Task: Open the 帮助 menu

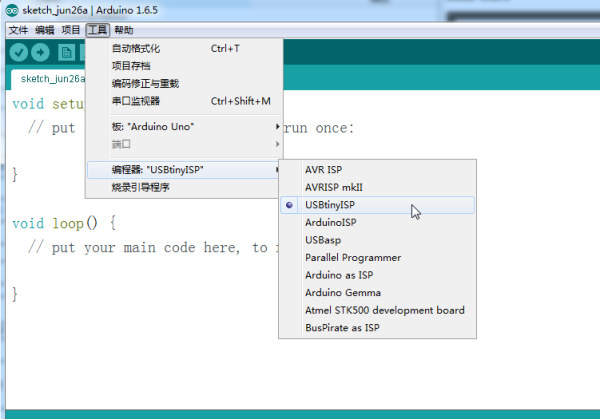Action: (124, 30)
